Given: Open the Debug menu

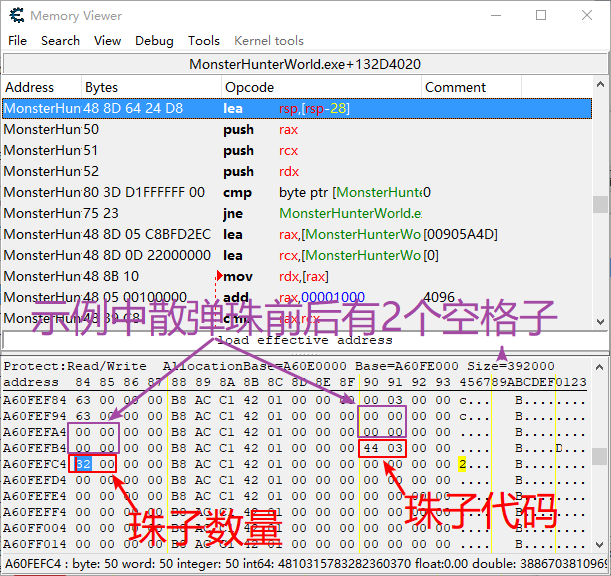Looking at the screenshot, I should click(154, 41).
